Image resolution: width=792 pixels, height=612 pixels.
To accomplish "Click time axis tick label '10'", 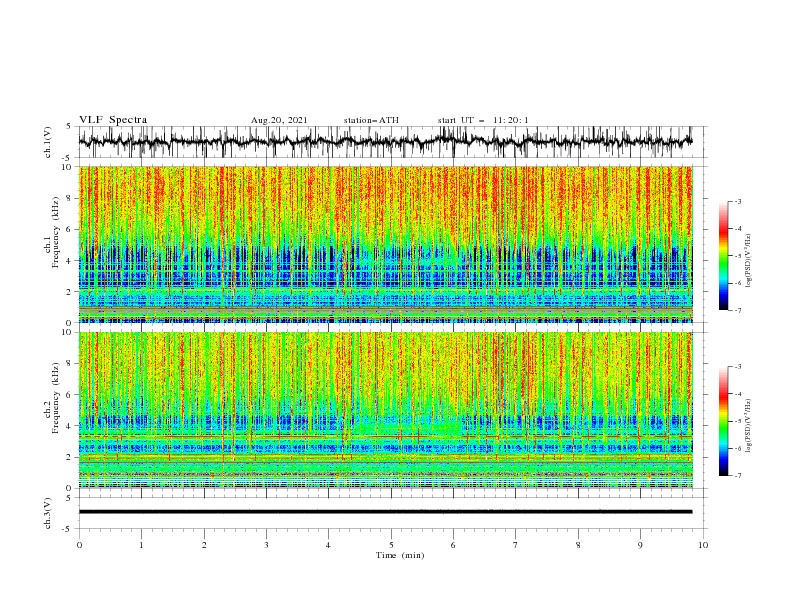I will pos(703,545).
